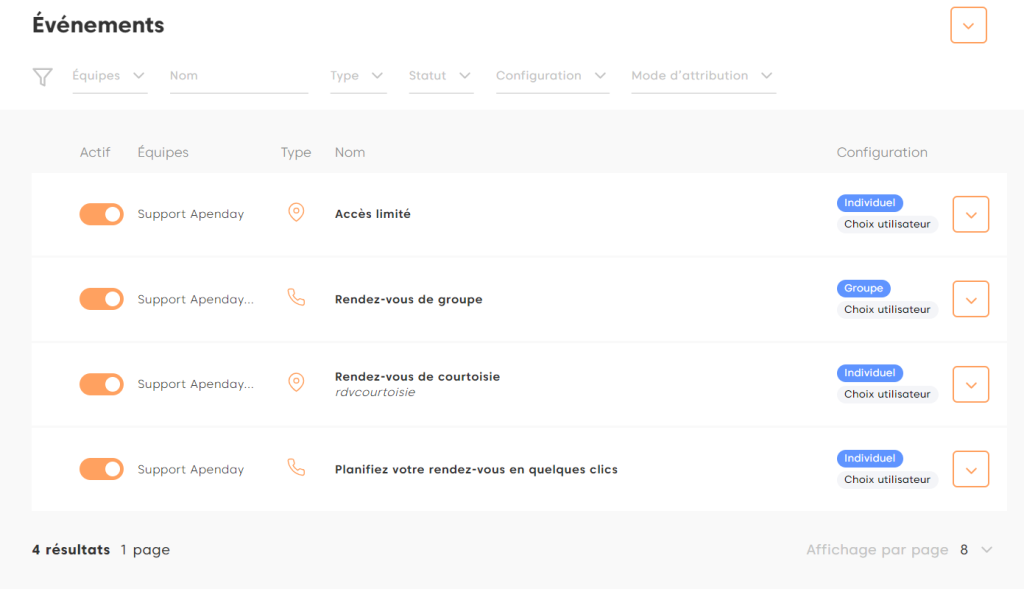Open the Événements header chevron menu
Screen dimensions: 1024x589
[x=968, y=26]
